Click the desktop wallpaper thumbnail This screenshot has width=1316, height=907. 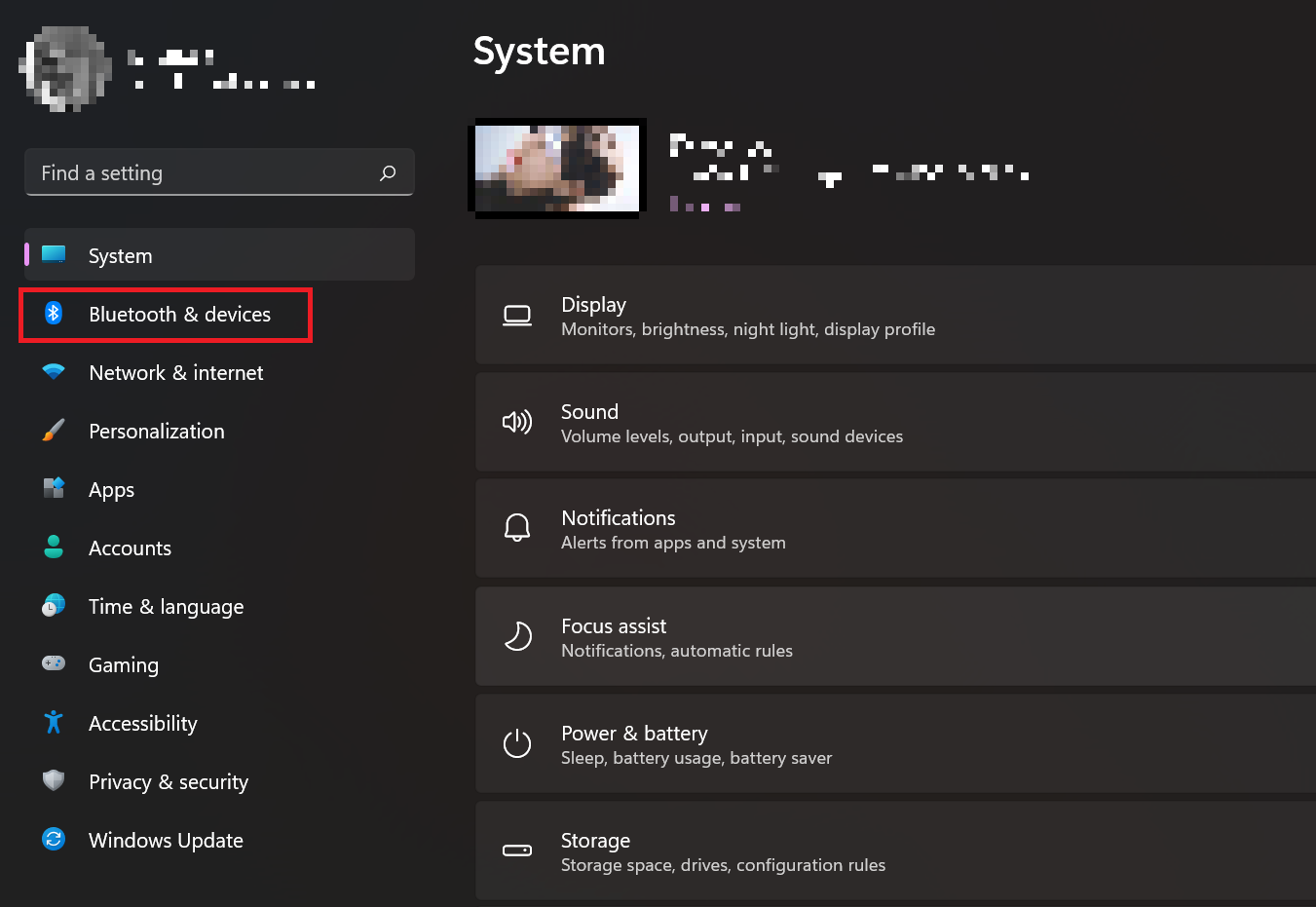[557, 168]
